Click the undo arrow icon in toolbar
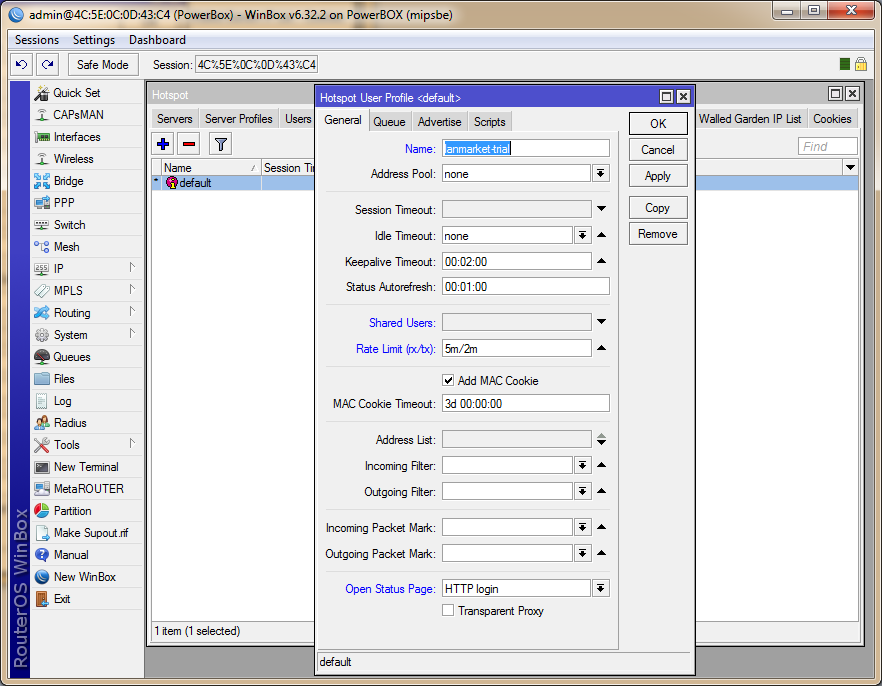 pyautogui.click(x=22, y=64)
